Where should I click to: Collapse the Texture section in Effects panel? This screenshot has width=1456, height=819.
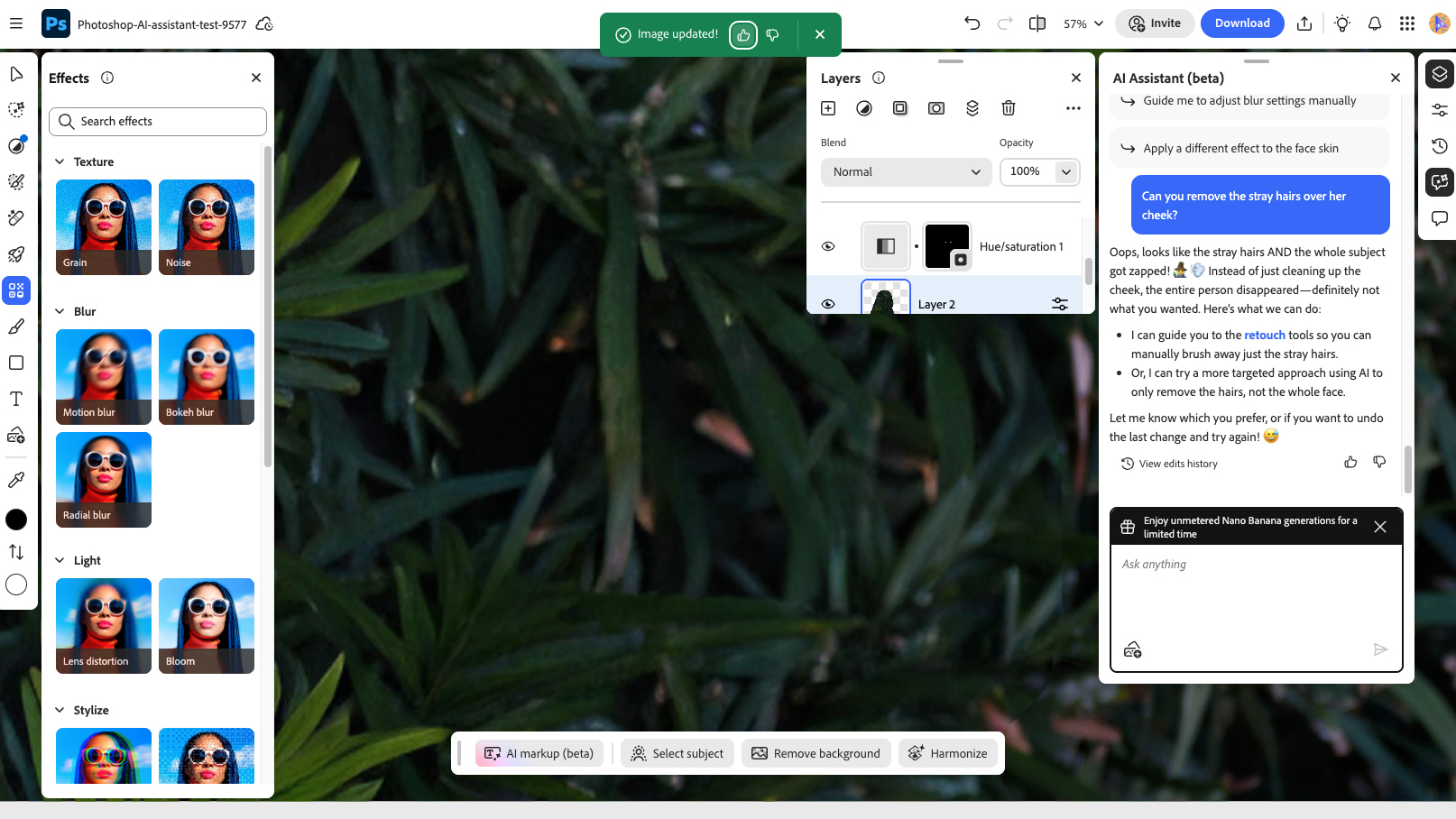(60, 161)
